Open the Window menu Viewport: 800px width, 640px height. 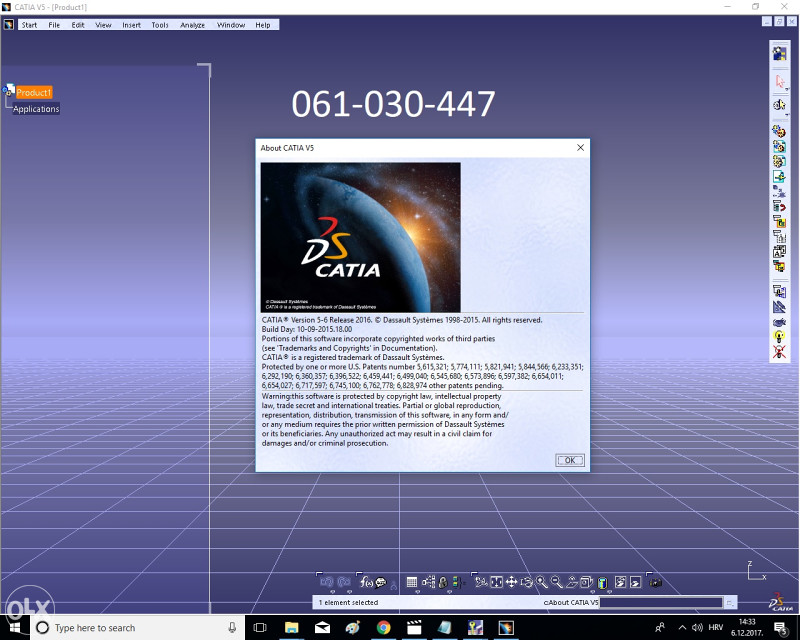point(231,25)
